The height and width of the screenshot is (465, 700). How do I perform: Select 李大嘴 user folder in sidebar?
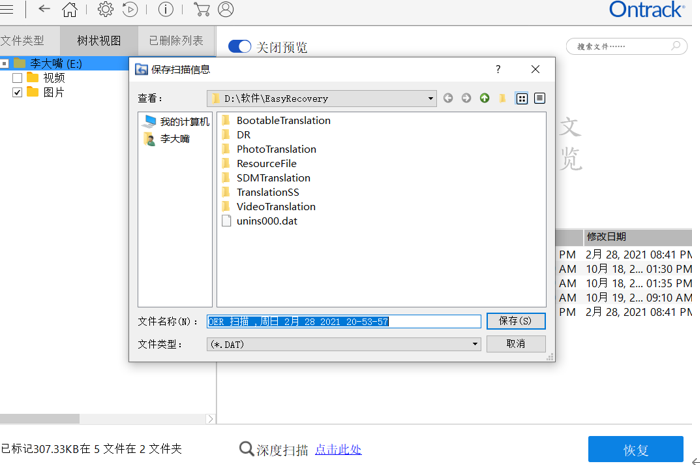tap(167, 139)
